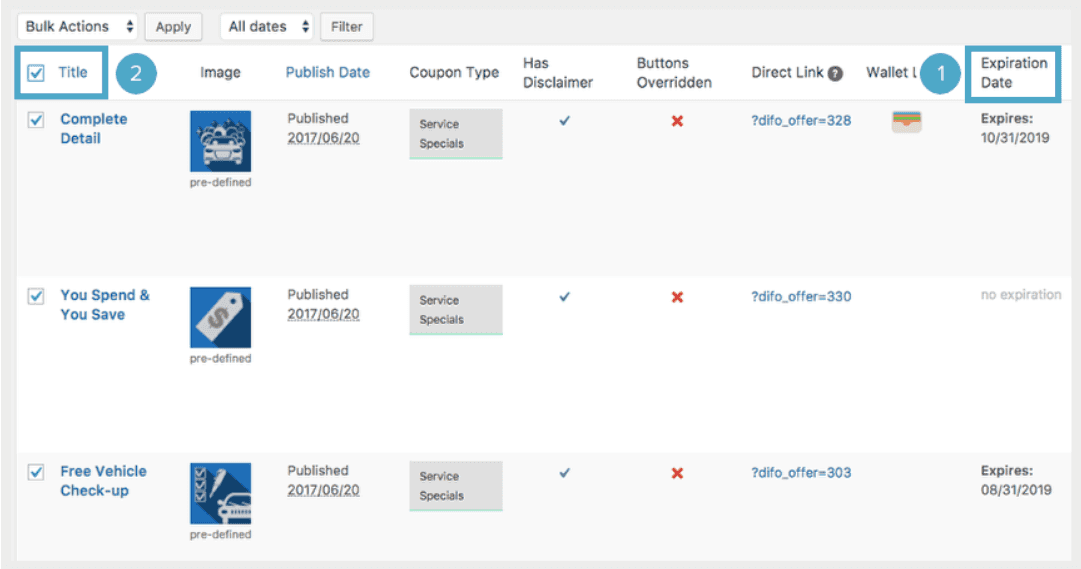Click the red X in Complete Detail row
The height and width of the screenshot is (569, 1081).
(x=678, y=121)
